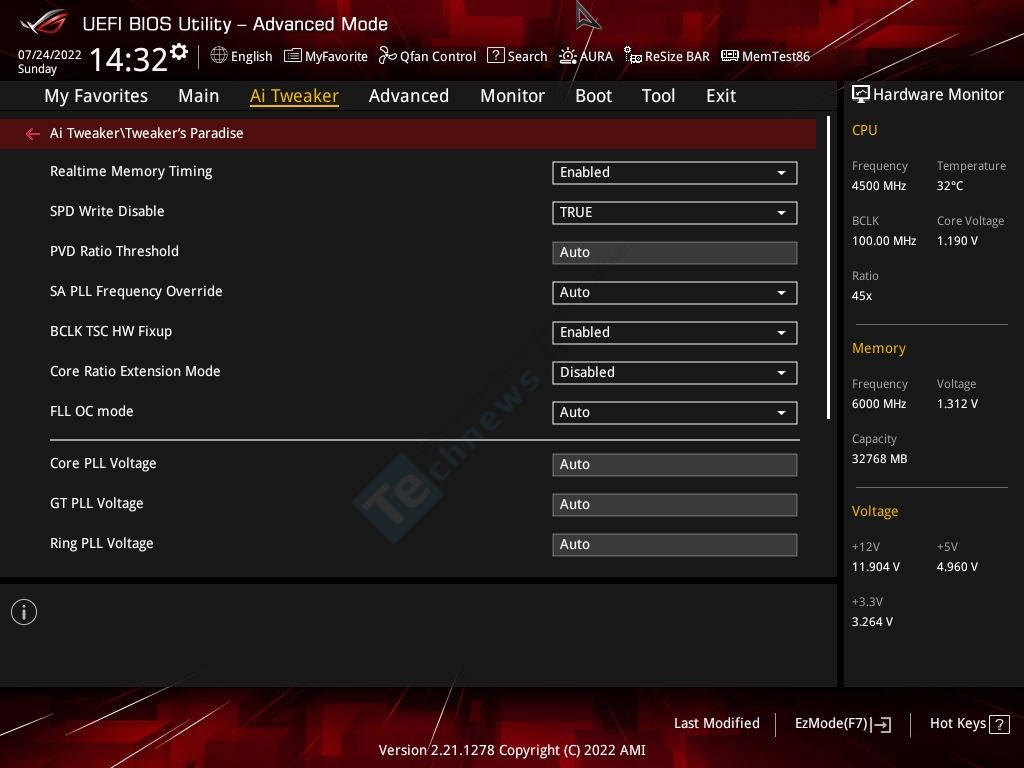Click English language button
Image resolution: width=1024 pixels, height=768 pixels.
click(x=251, y=56)
